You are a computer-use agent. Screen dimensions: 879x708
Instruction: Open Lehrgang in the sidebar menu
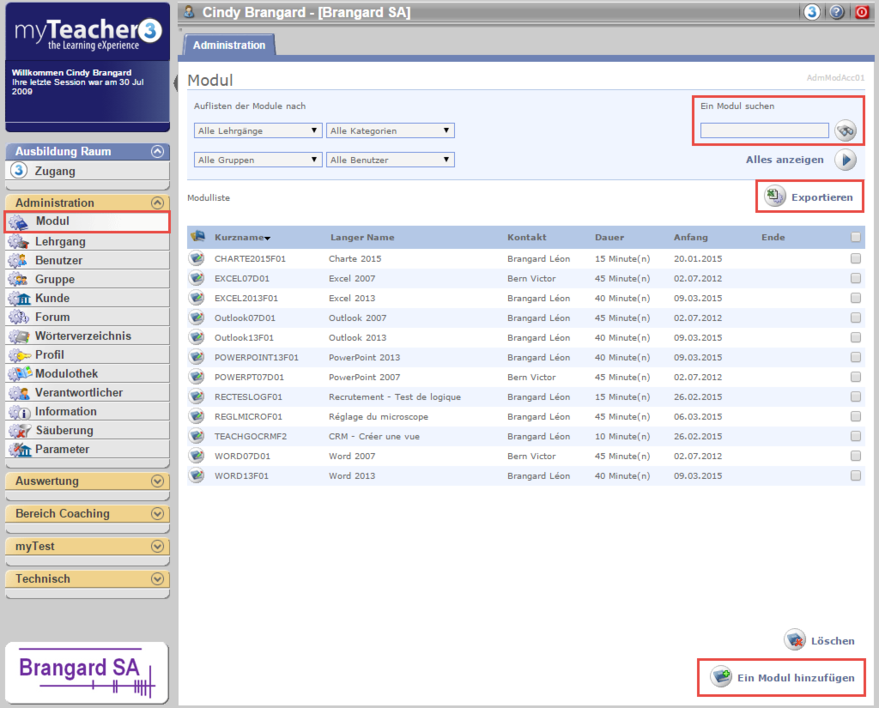[x=60, y=241]
